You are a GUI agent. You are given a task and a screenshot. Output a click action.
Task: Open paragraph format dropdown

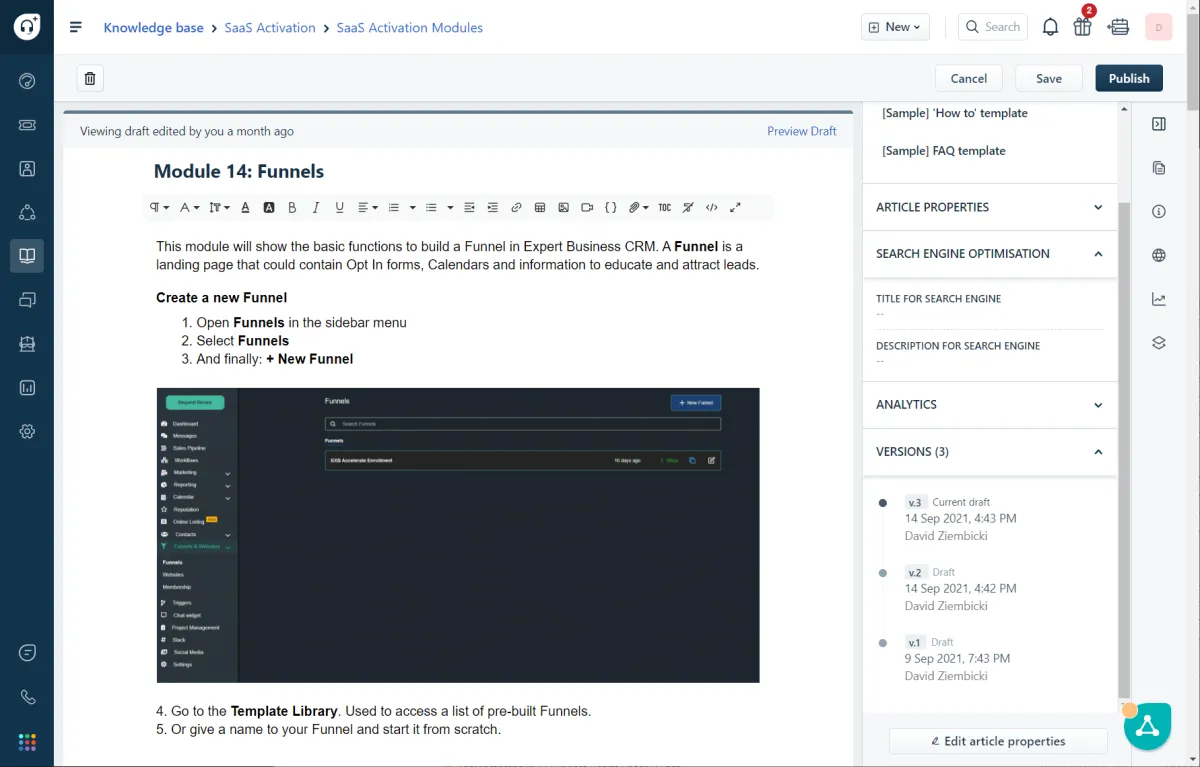[160, 207]
